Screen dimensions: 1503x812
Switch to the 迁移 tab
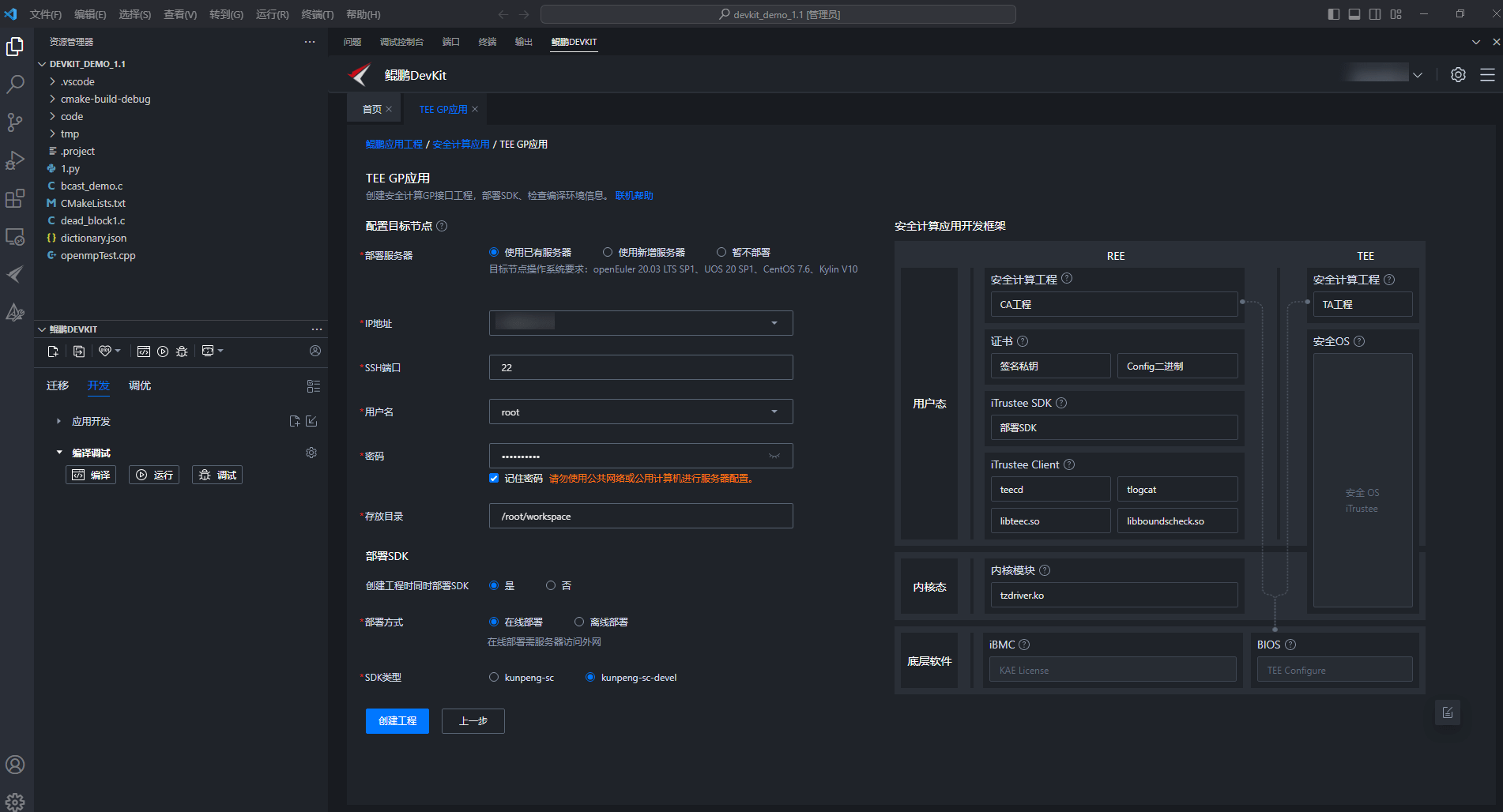pos(58,385)
